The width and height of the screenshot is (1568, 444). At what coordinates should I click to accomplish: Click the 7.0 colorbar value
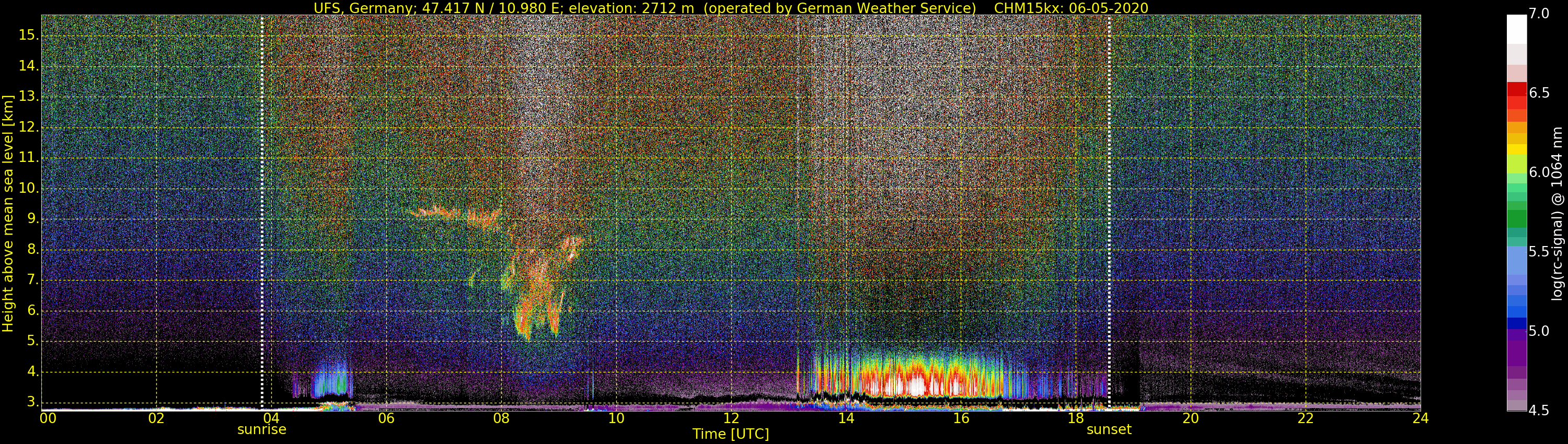(x=1539, y=14)
